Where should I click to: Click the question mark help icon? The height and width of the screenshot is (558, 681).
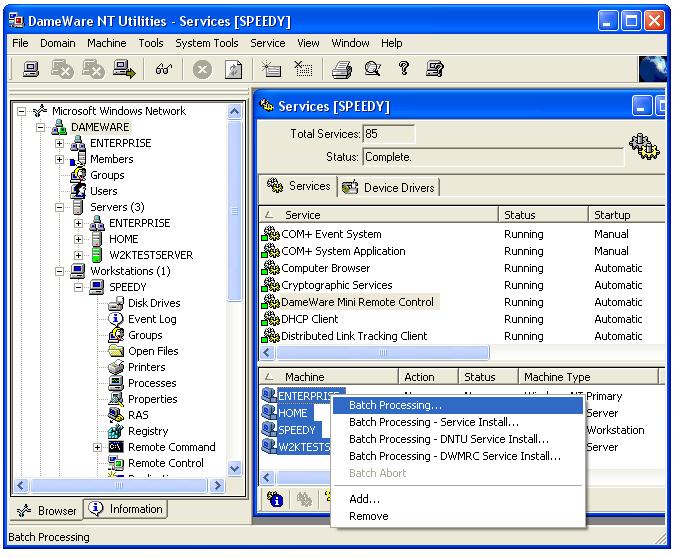pyautogui.click(x=403, y=68)
